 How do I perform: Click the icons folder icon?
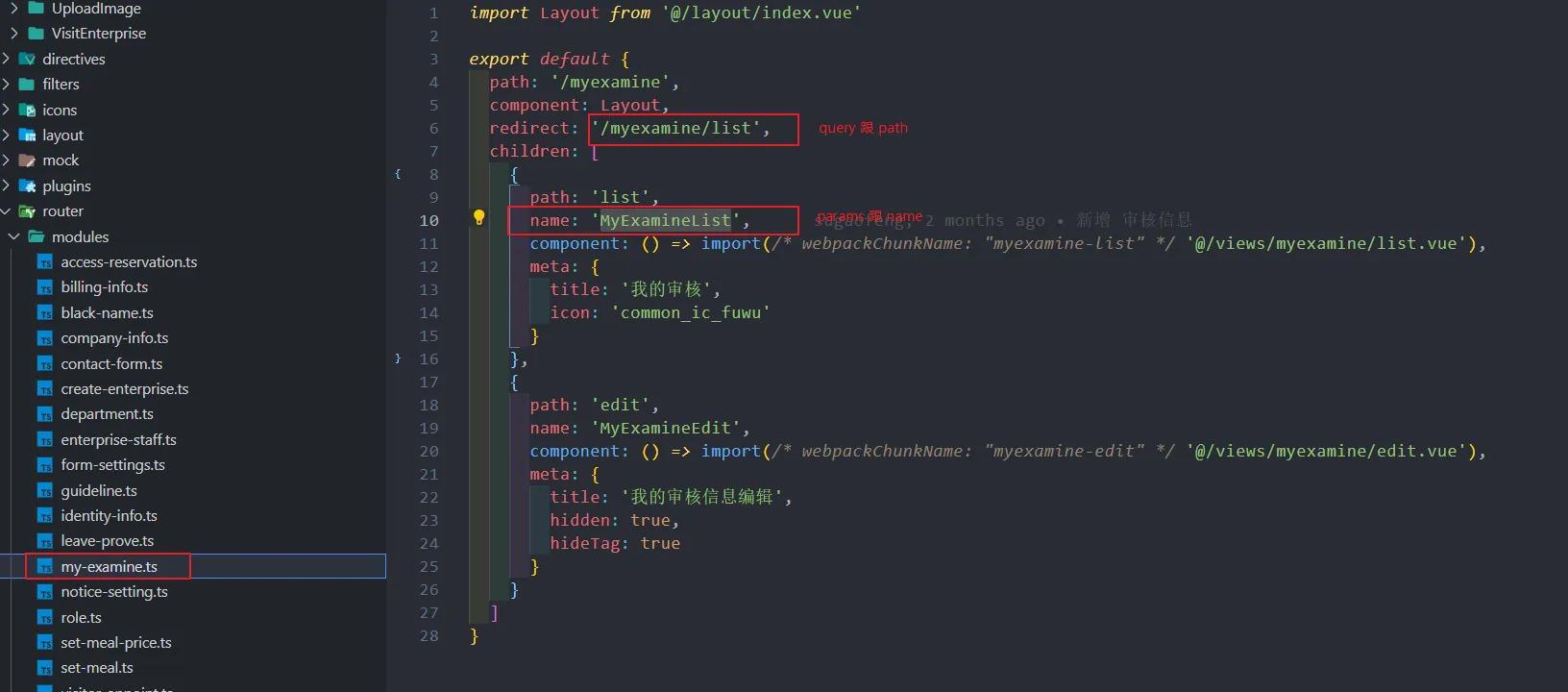(28, 111)
